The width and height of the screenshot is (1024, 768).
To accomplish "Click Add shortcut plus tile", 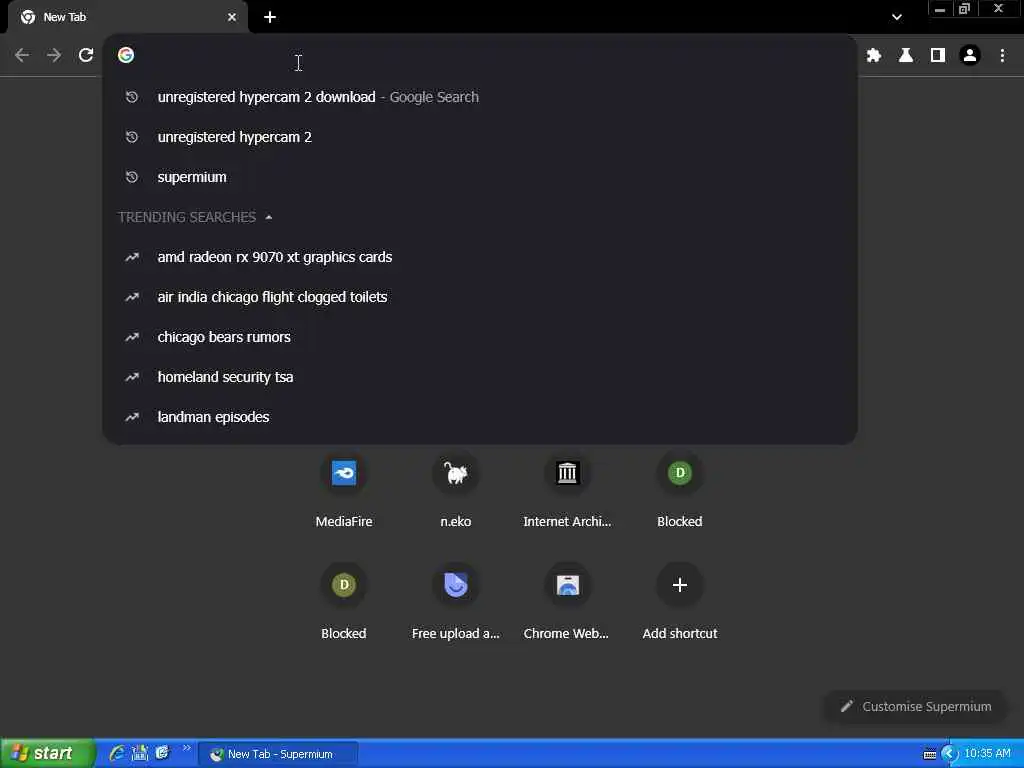I will coord(680,602).
